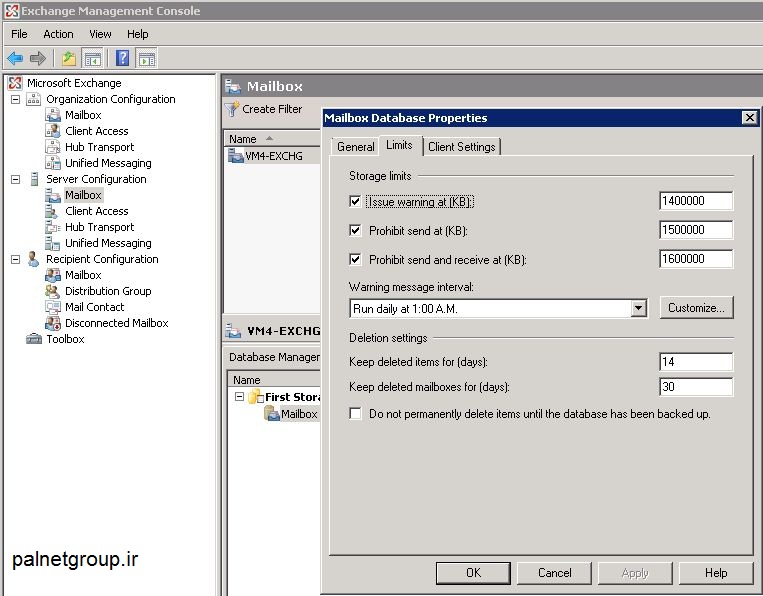Select the Mailbox icon under Organization Configuration
Screen dimensions: 763x596
[x=53, y=115]
